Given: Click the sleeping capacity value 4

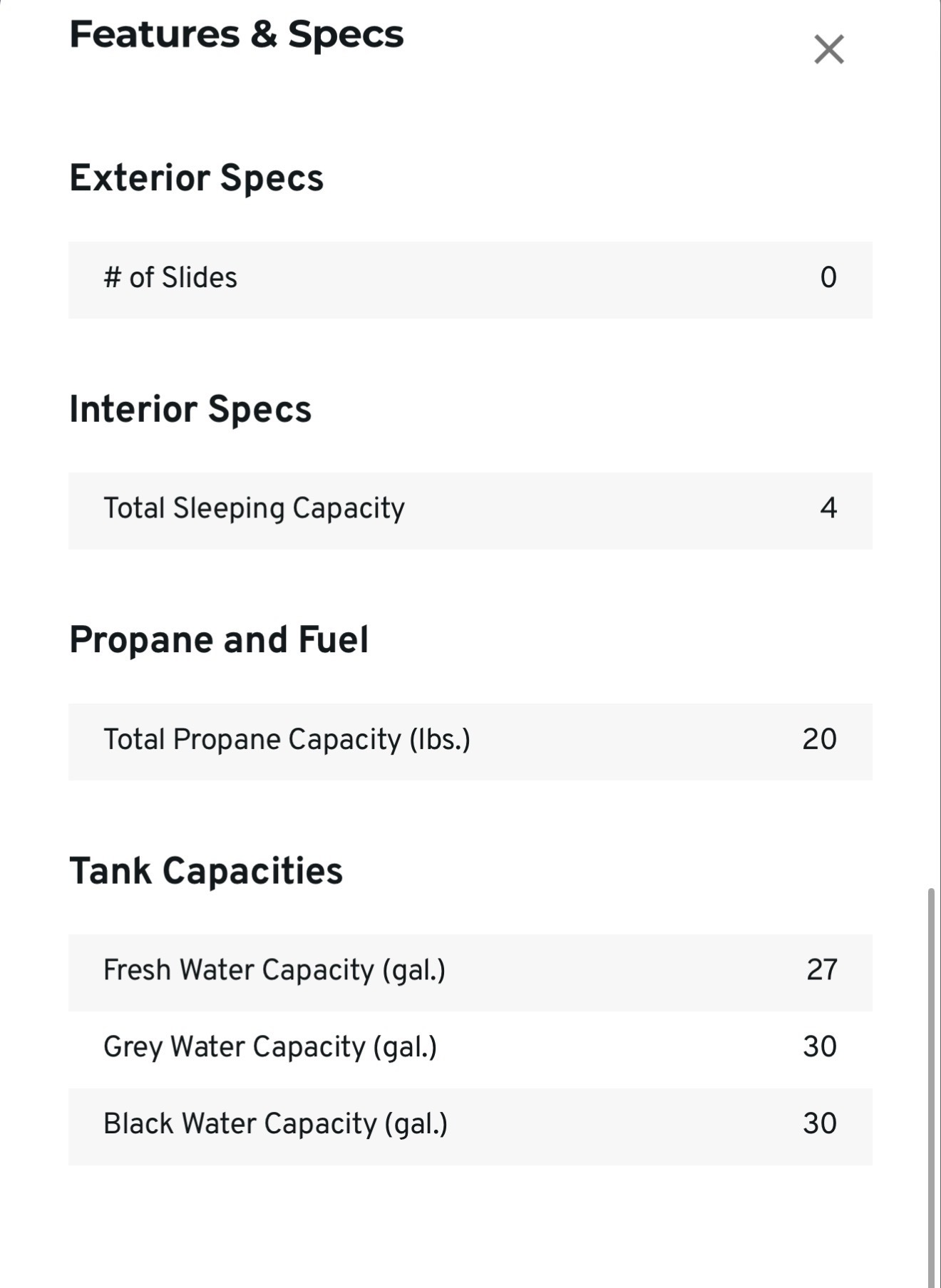Looking at the screenshot, I should coord(828,508).
